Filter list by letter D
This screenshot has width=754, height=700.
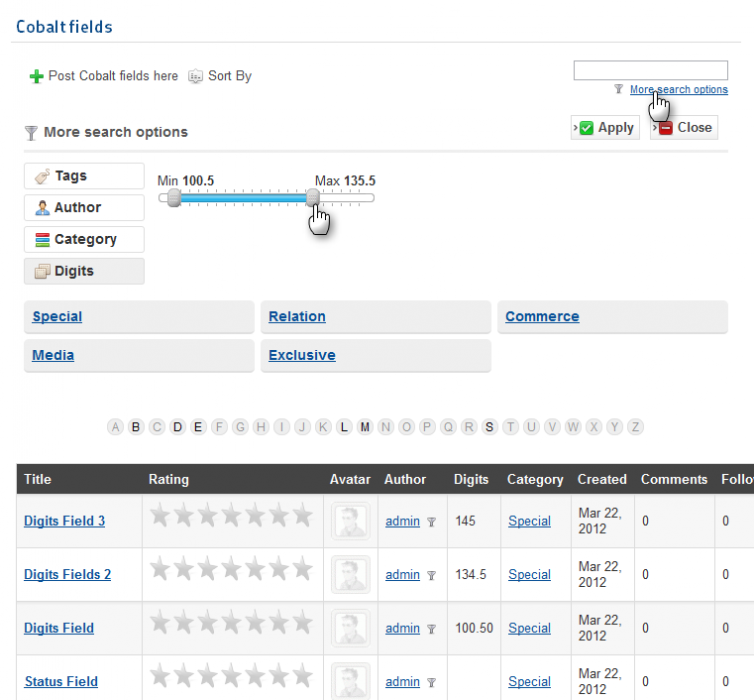click(x=177, y=427)
